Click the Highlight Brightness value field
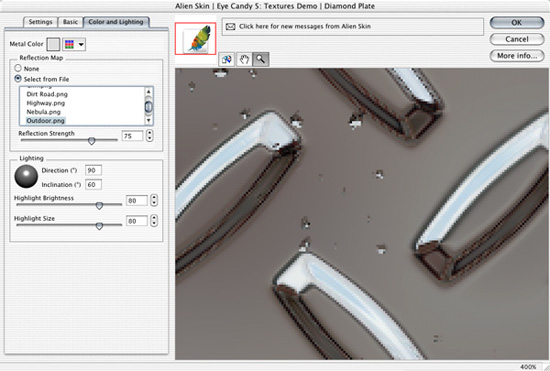The width and height of the screenshot is (550, 371). [x=137, y=201]
